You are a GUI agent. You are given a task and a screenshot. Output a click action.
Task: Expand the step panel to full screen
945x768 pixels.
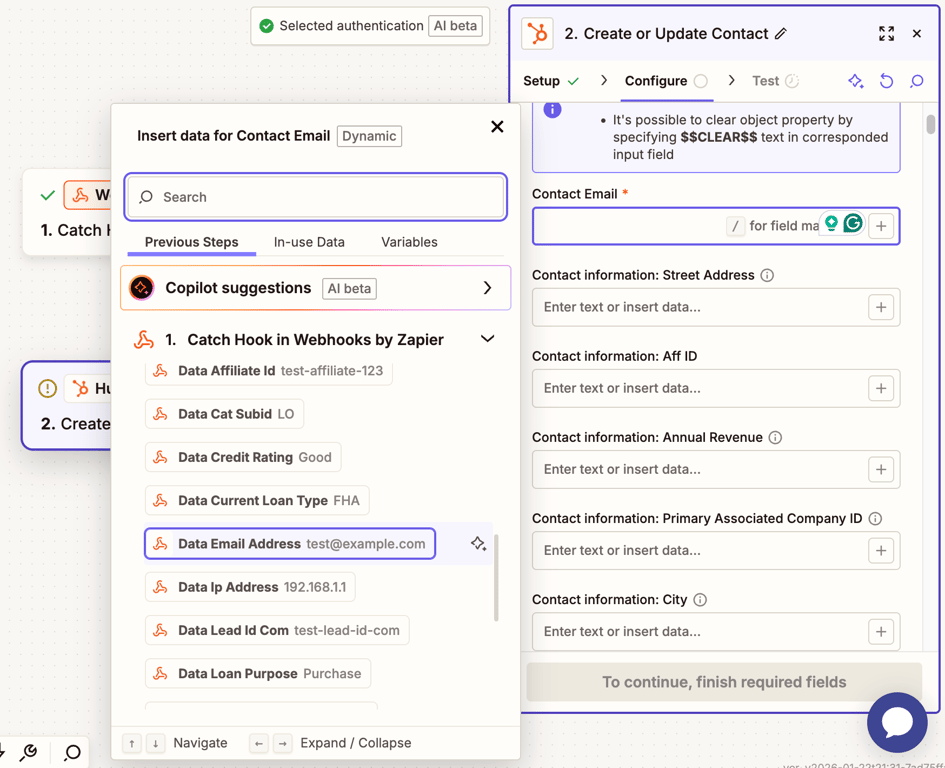click(x=886, y=34)
